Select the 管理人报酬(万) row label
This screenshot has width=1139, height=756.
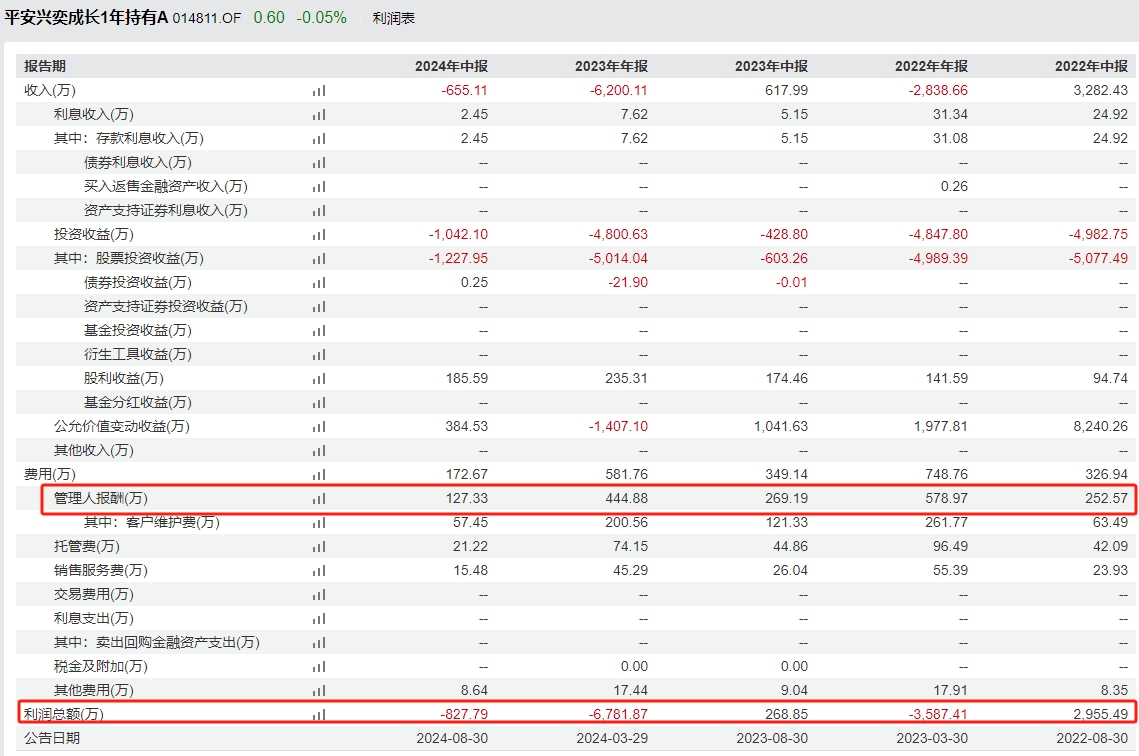[101, 498]
